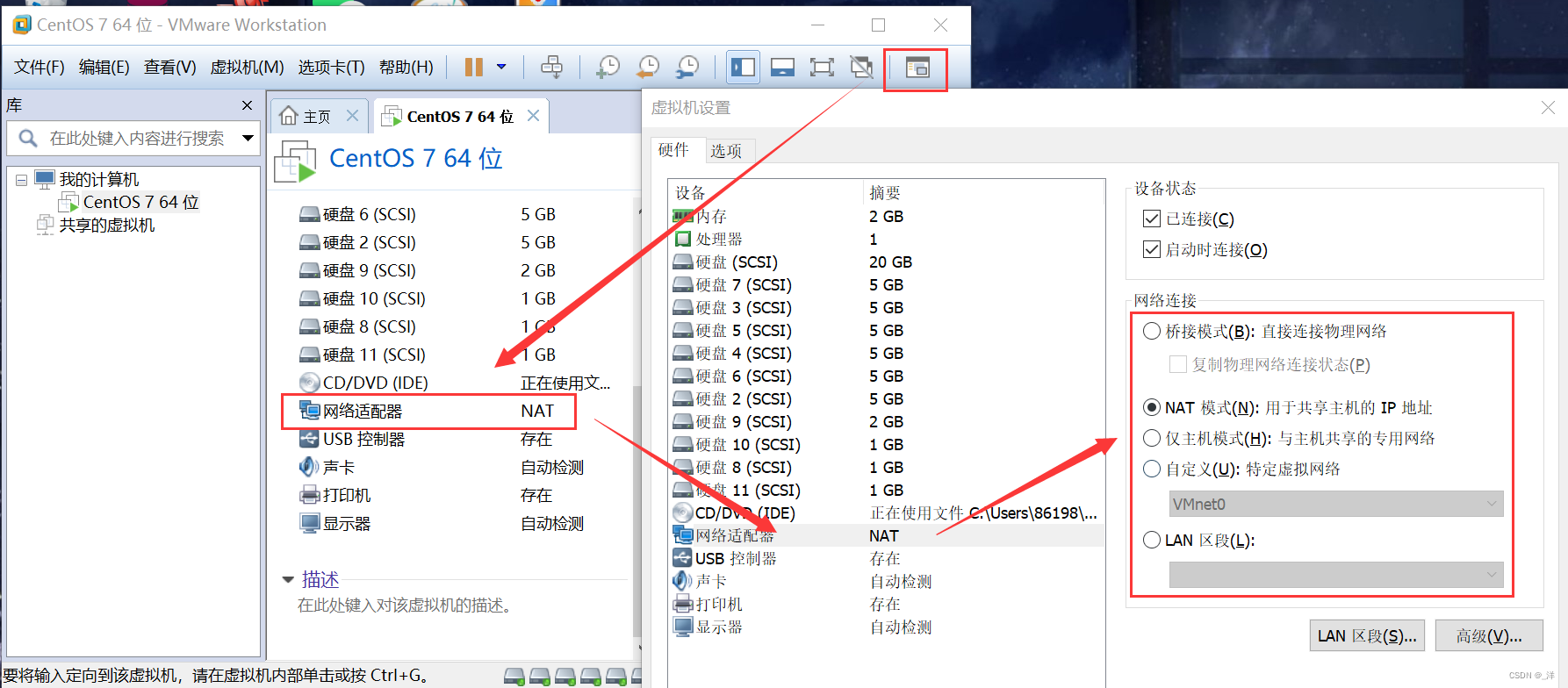Take a snapshot with the clock-plus icon
This screenshot has height=688, width=1568.
(x=608, y=67)
